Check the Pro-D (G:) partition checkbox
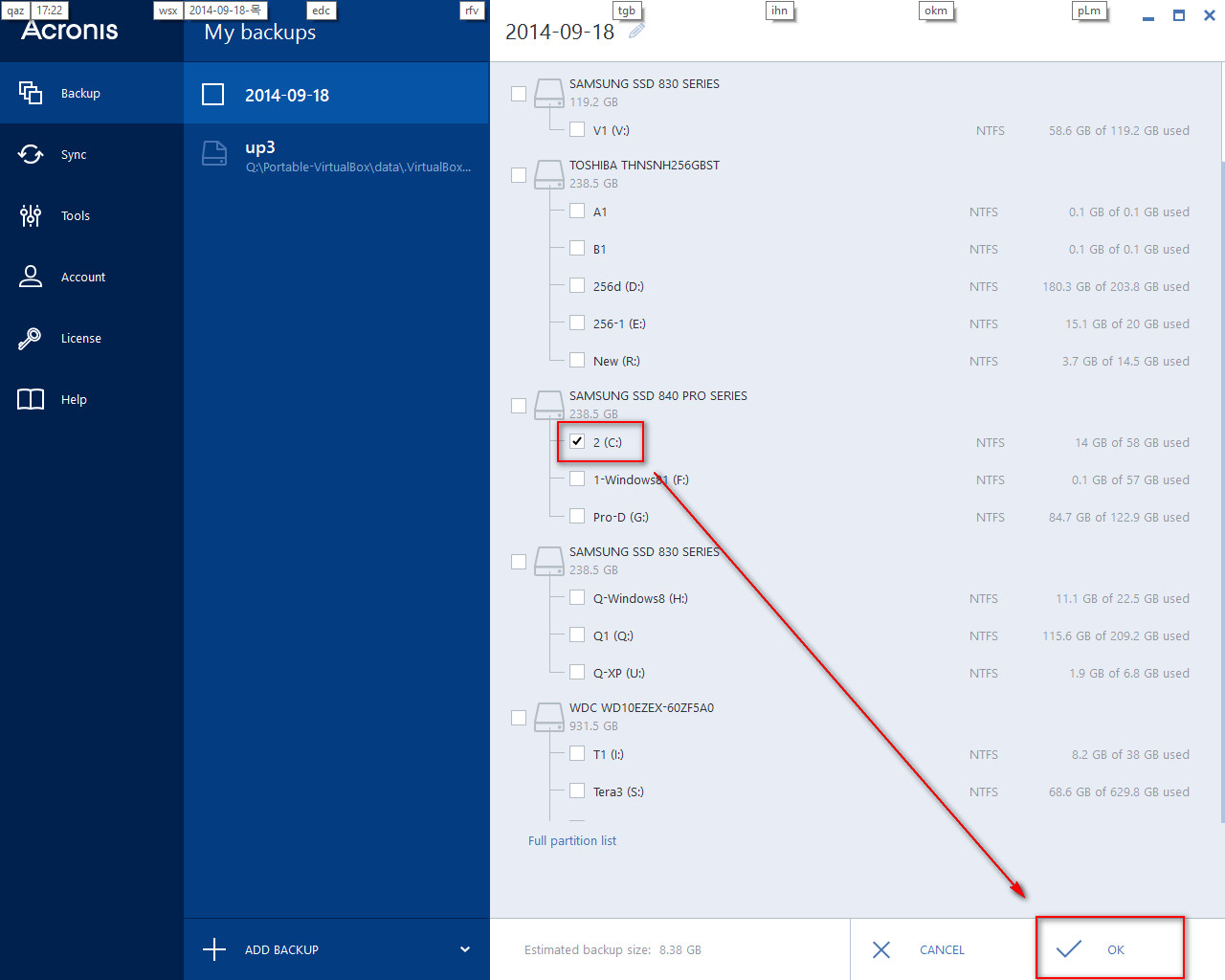1225x980 pixels. tap(577, 516)
